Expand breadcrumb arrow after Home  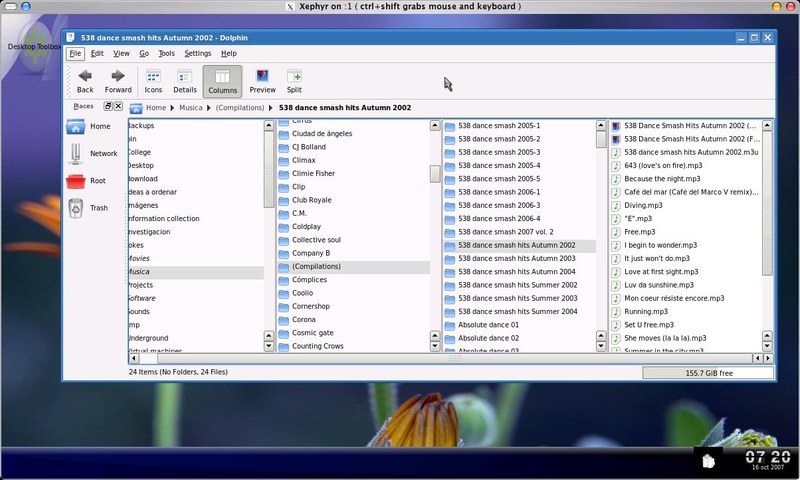click(173, 107)
